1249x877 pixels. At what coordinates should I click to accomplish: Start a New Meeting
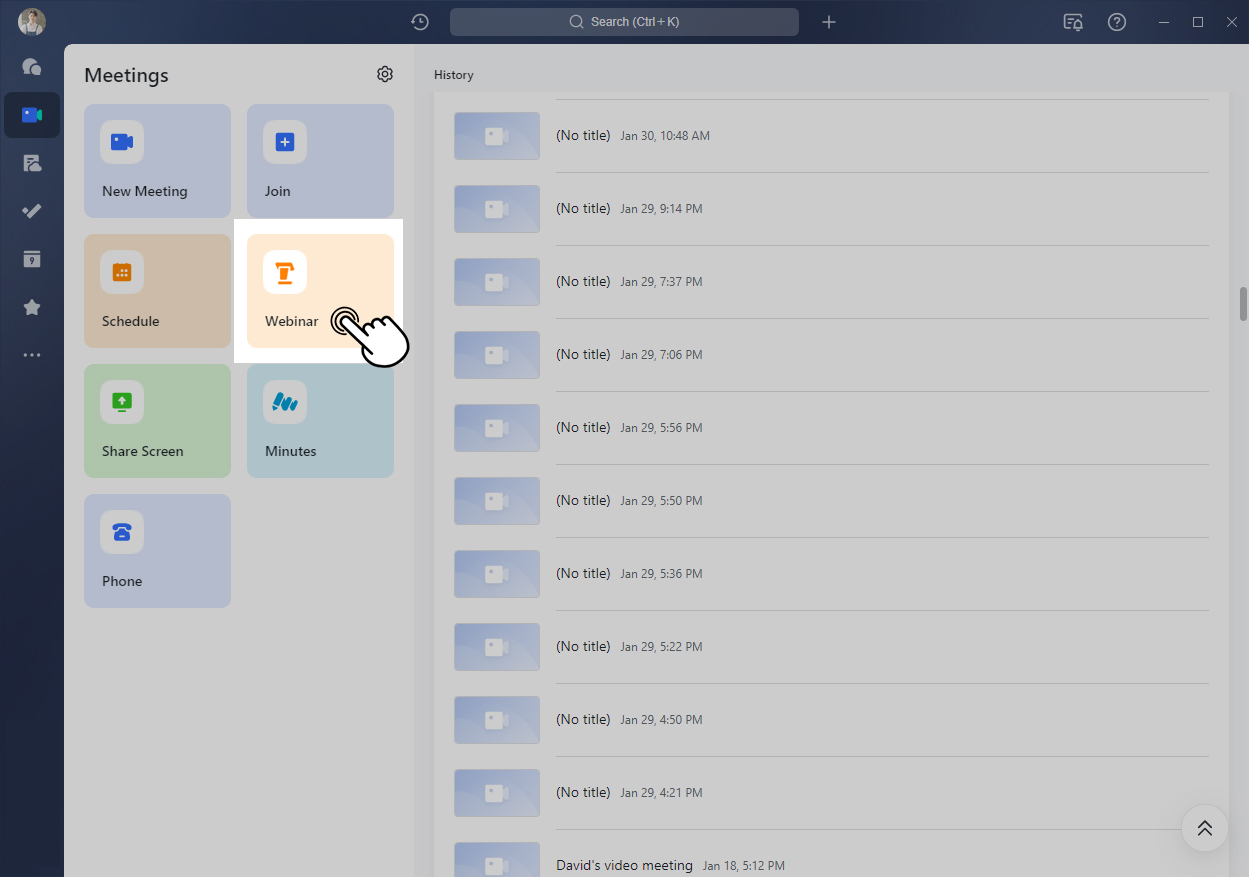[x=158, y=161]
